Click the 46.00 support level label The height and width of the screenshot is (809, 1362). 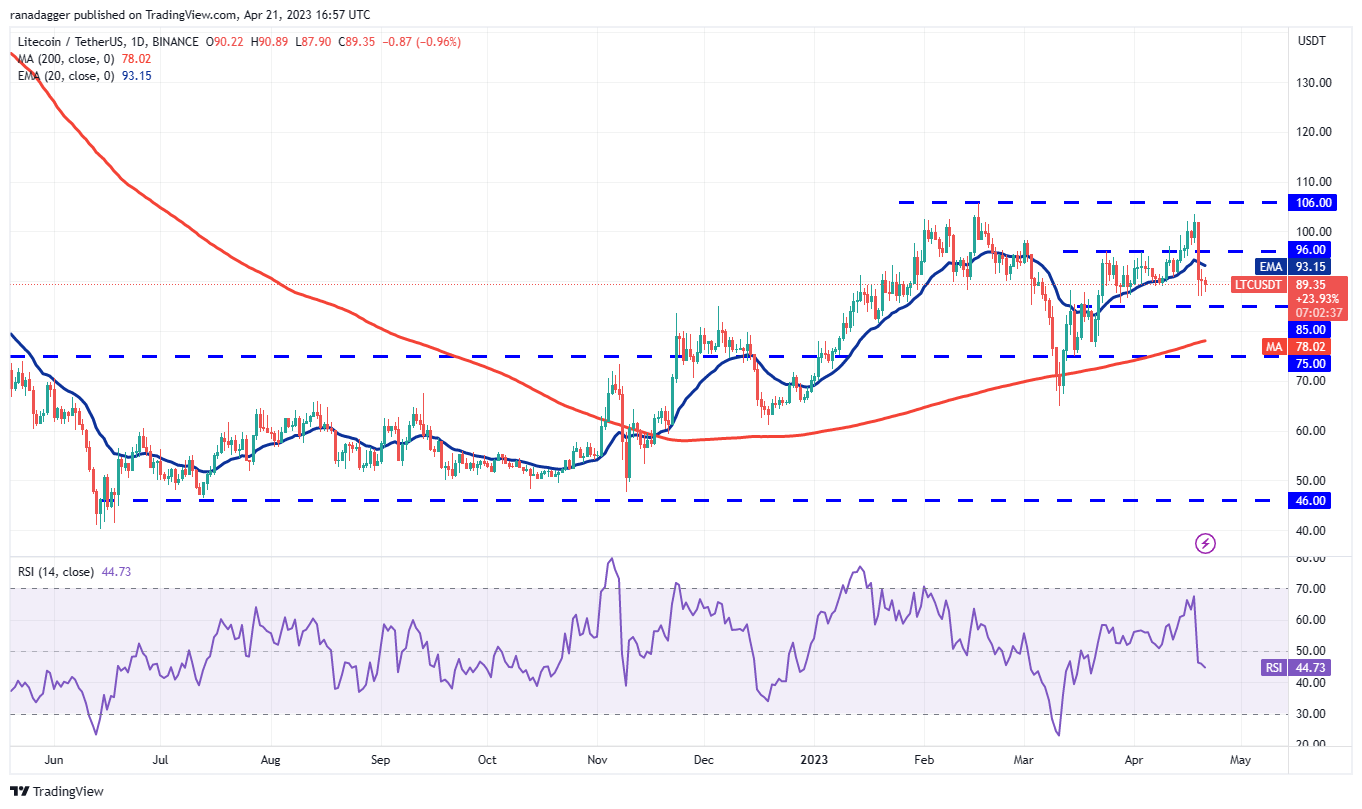click(1311, 500)
